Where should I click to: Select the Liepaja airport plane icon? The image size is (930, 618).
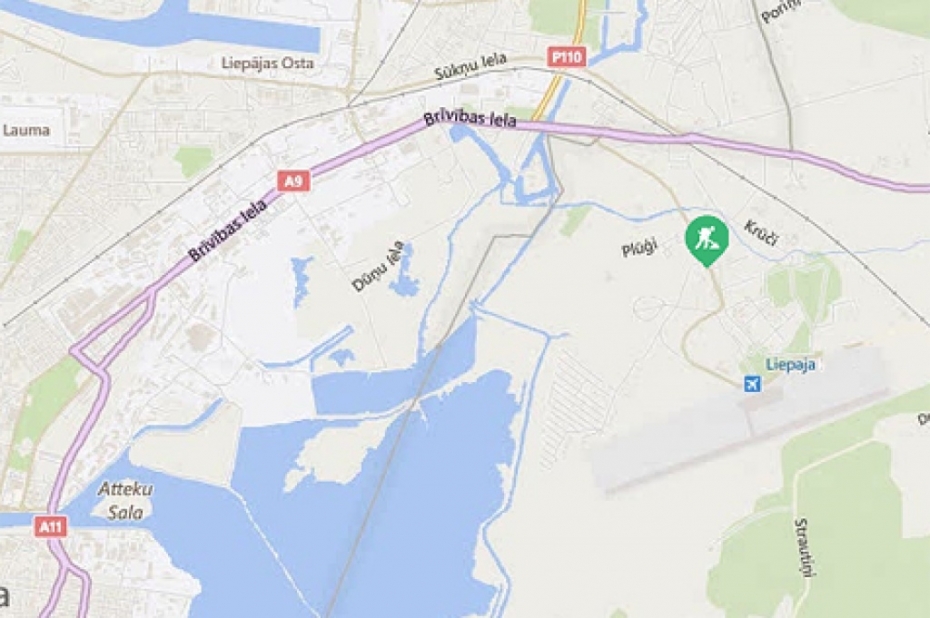click(x=753, y=384)
